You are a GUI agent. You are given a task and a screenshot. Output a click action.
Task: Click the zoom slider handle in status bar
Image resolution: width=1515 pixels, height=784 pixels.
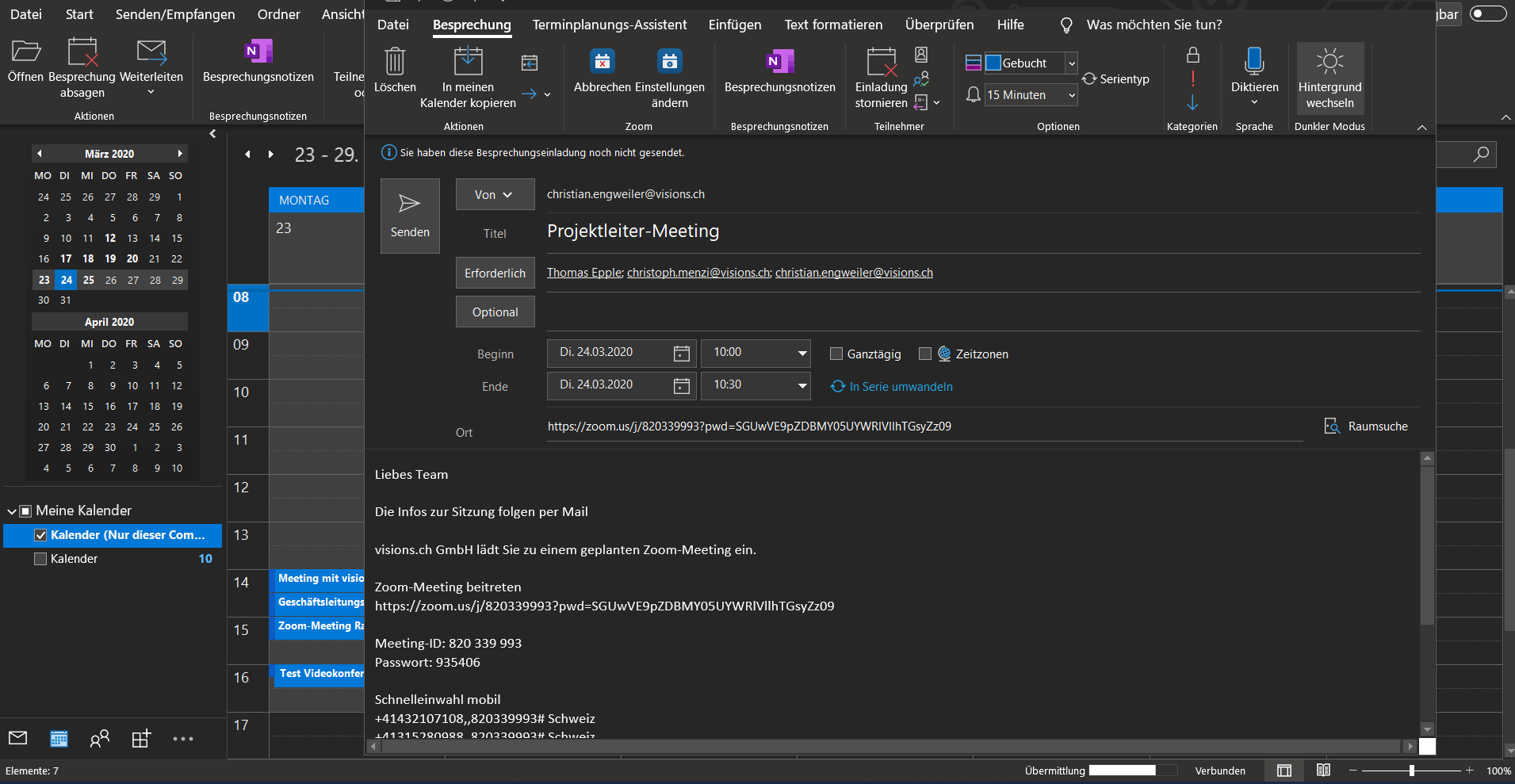click(1411, 771)
